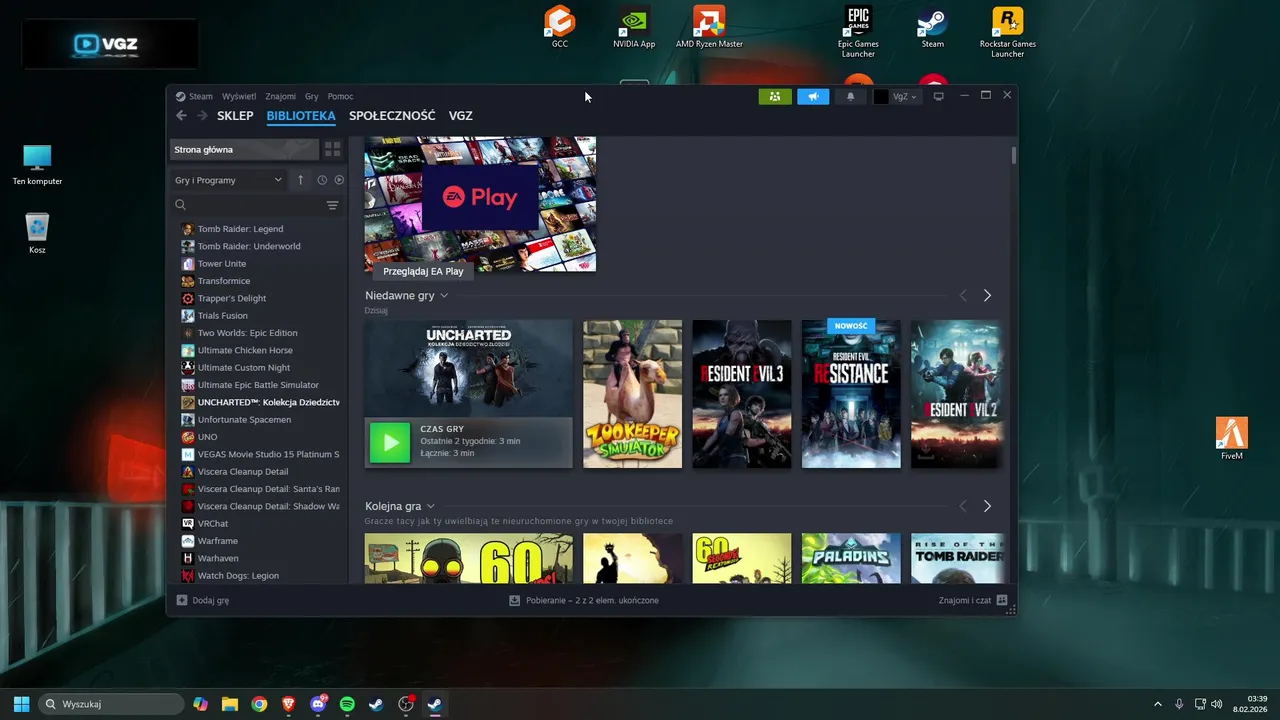This screenshot has height=720, width=1280.
Task: Expand the Kolejna gra shelf chevron
Action: [x=431, y=507]
